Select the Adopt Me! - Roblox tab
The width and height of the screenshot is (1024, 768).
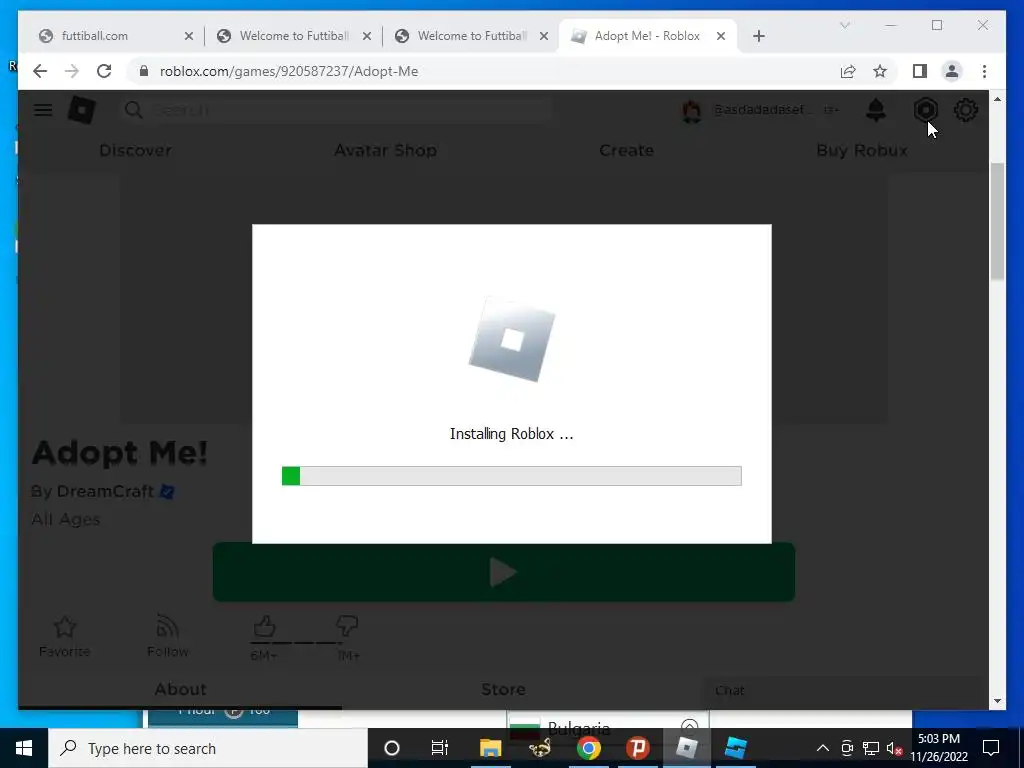[x=648, y=36]
